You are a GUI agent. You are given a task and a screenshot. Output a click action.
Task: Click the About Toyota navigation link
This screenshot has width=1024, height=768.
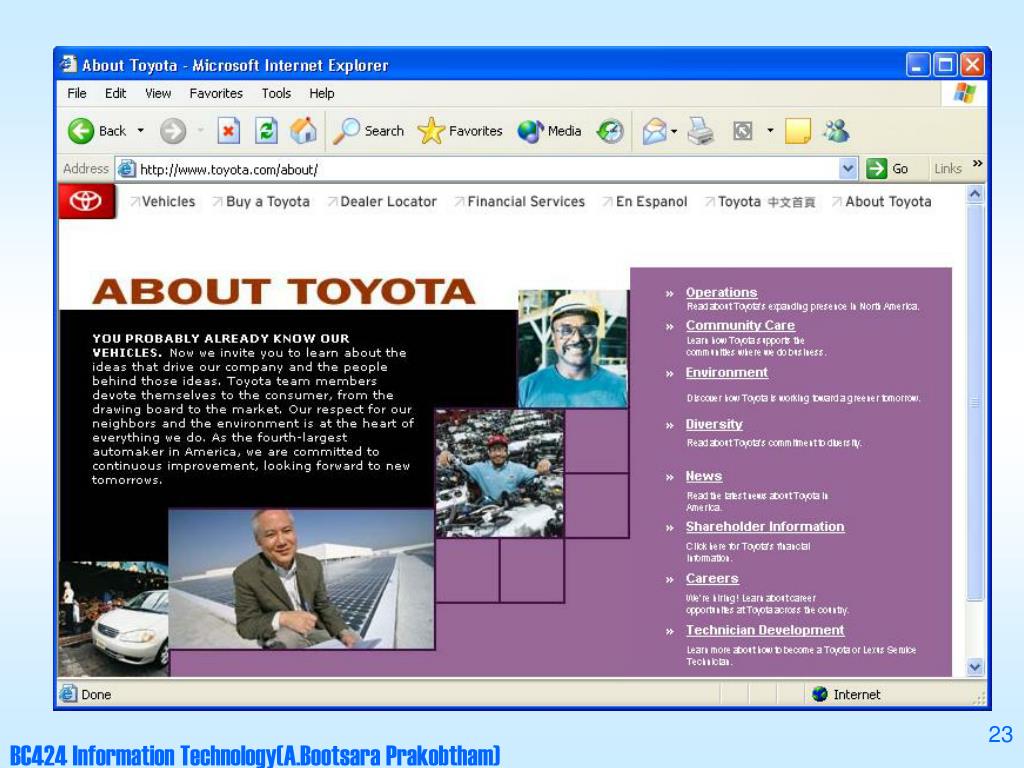[888, 202]
